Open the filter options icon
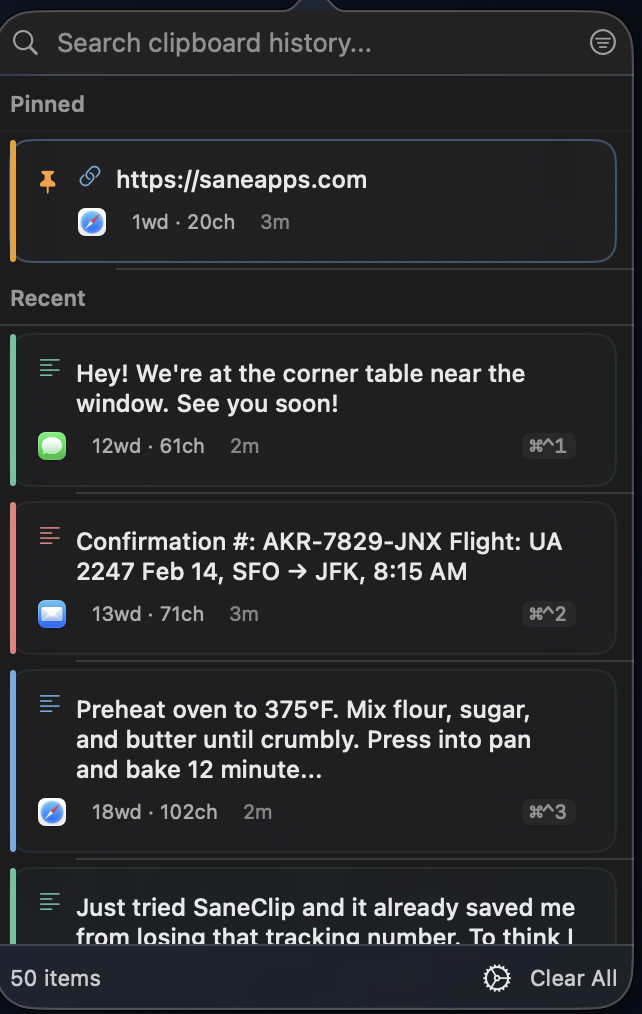The width and height of the screenshot is (642, 1014). (603, 43)
